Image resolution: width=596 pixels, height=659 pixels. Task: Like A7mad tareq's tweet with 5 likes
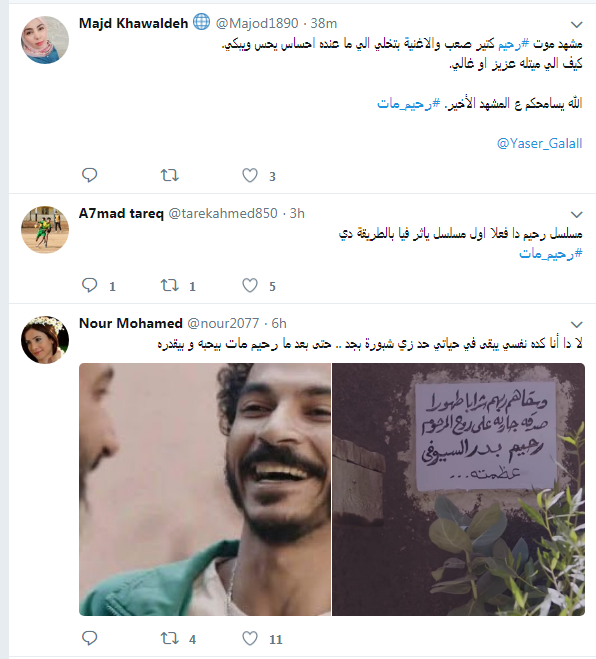pos(250,285)
